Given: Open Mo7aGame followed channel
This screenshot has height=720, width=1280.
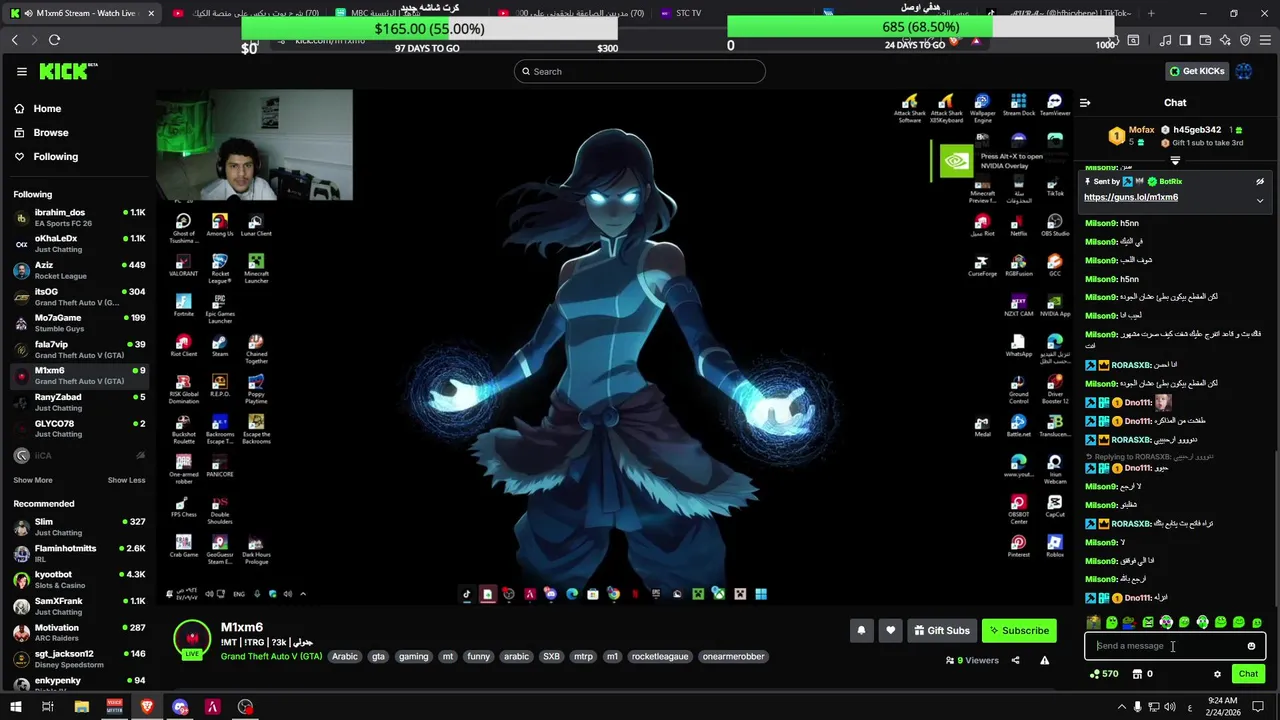Looking at the screenshot, I should (78, 322).
